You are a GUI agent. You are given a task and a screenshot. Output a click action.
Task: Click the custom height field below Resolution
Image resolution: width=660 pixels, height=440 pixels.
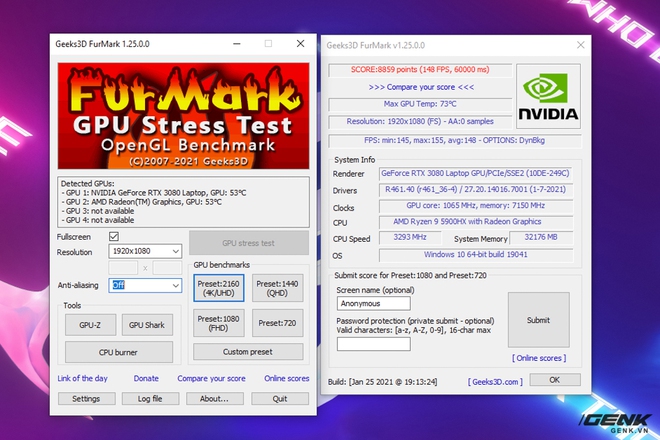tap(167, 268)
